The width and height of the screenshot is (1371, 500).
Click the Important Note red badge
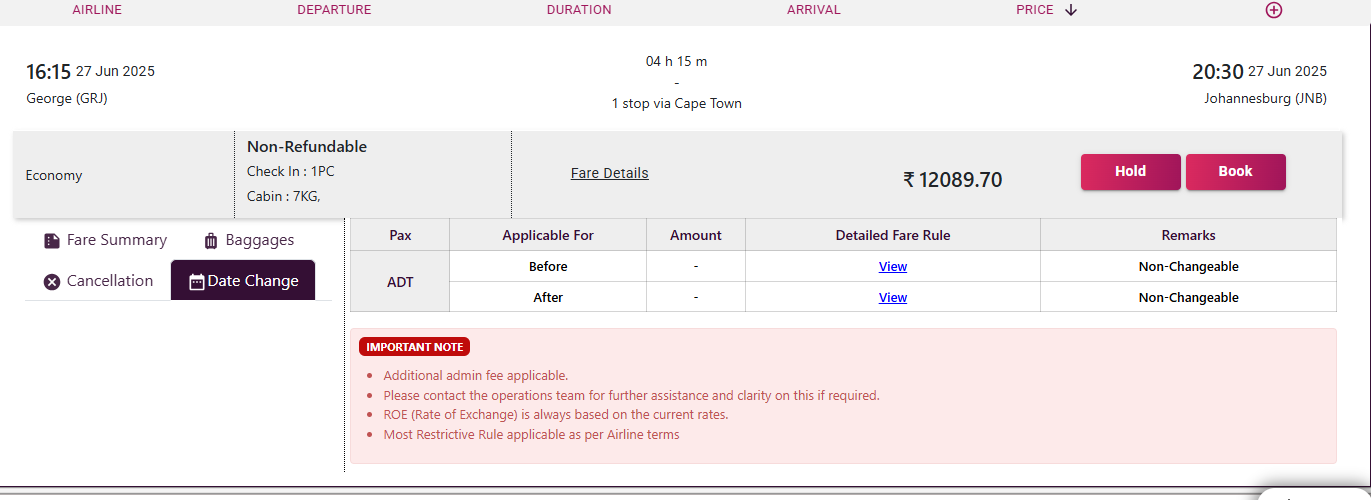pos(415,347)
